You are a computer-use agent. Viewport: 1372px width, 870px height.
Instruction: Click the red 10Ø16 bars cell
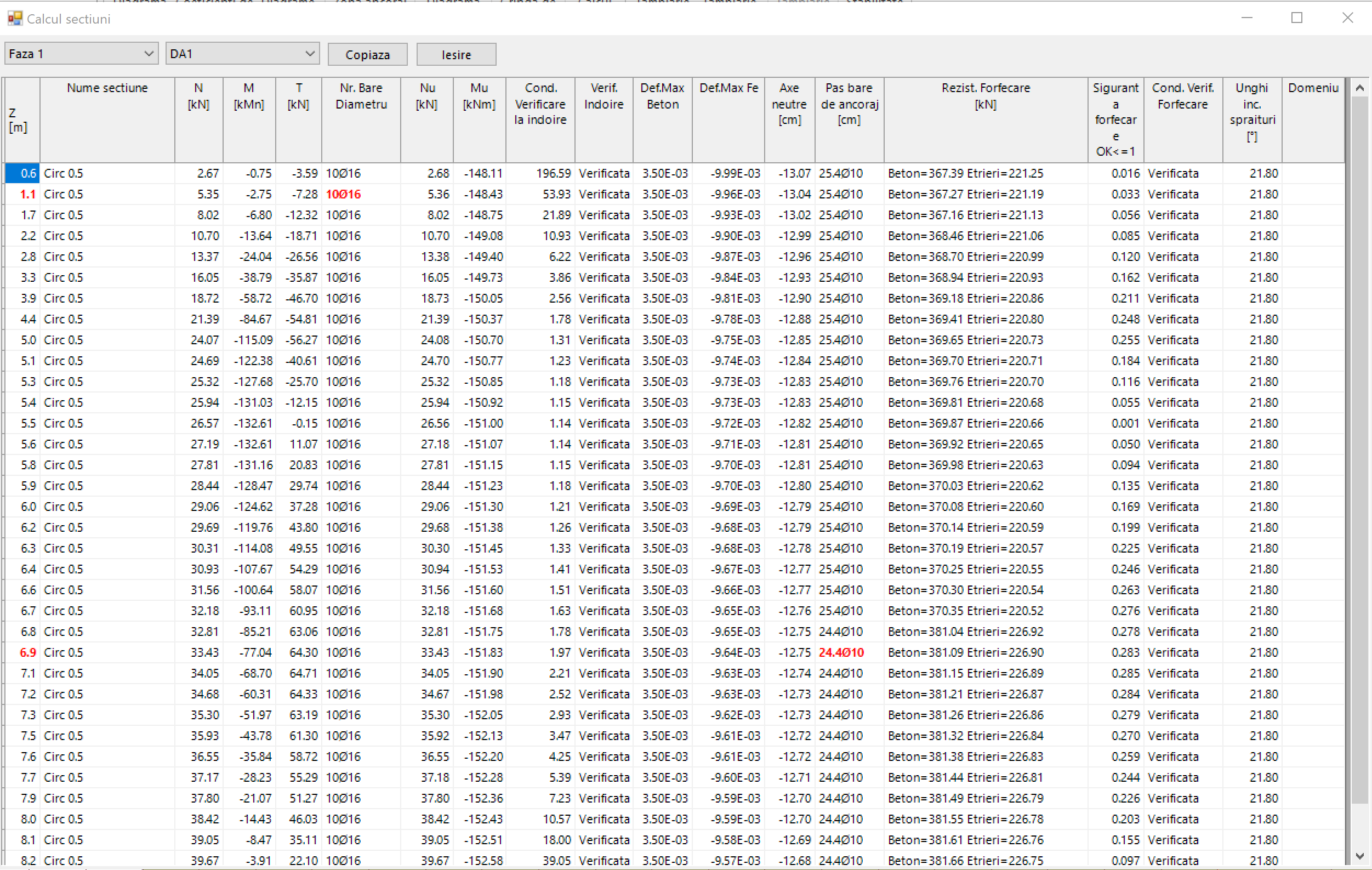[343, 194]
